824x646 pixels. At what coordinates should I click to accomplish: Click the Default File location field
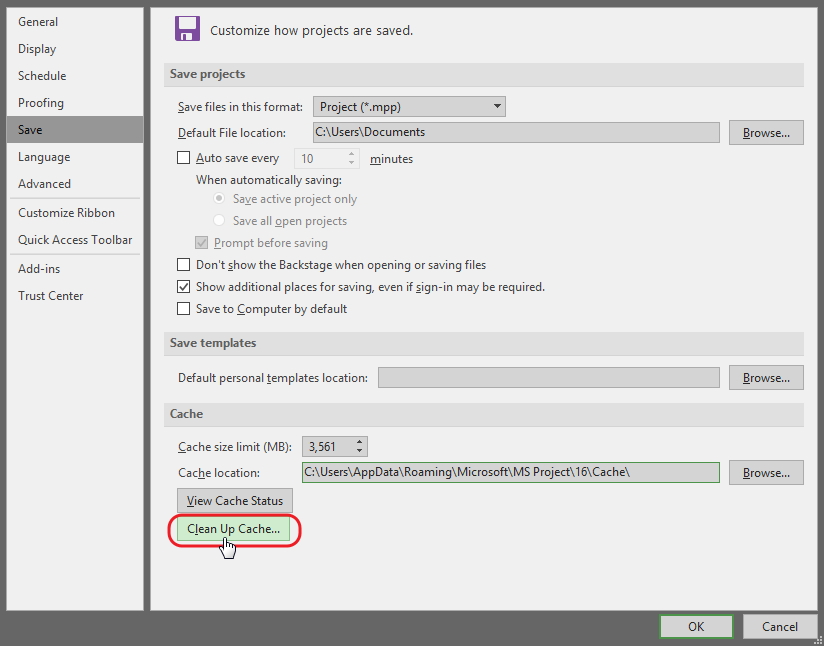(x=516, y=132)
